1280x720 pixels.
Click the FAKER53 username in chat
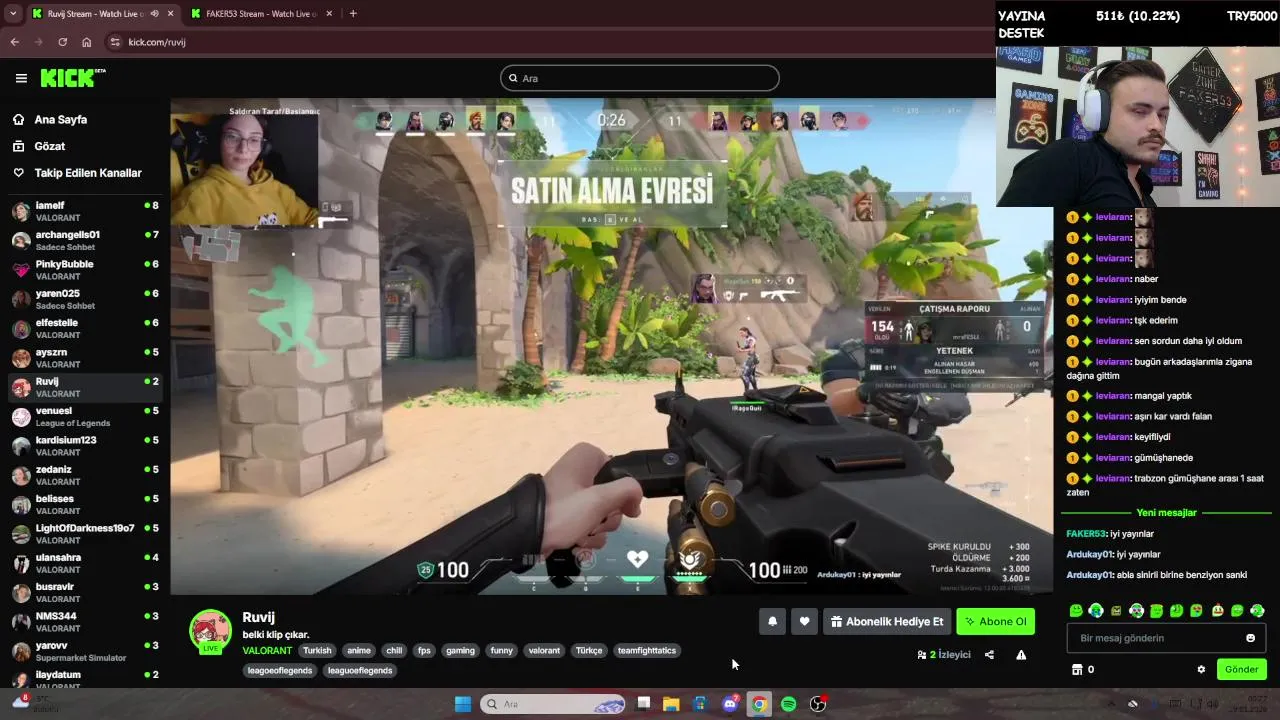click(1086, 534)
